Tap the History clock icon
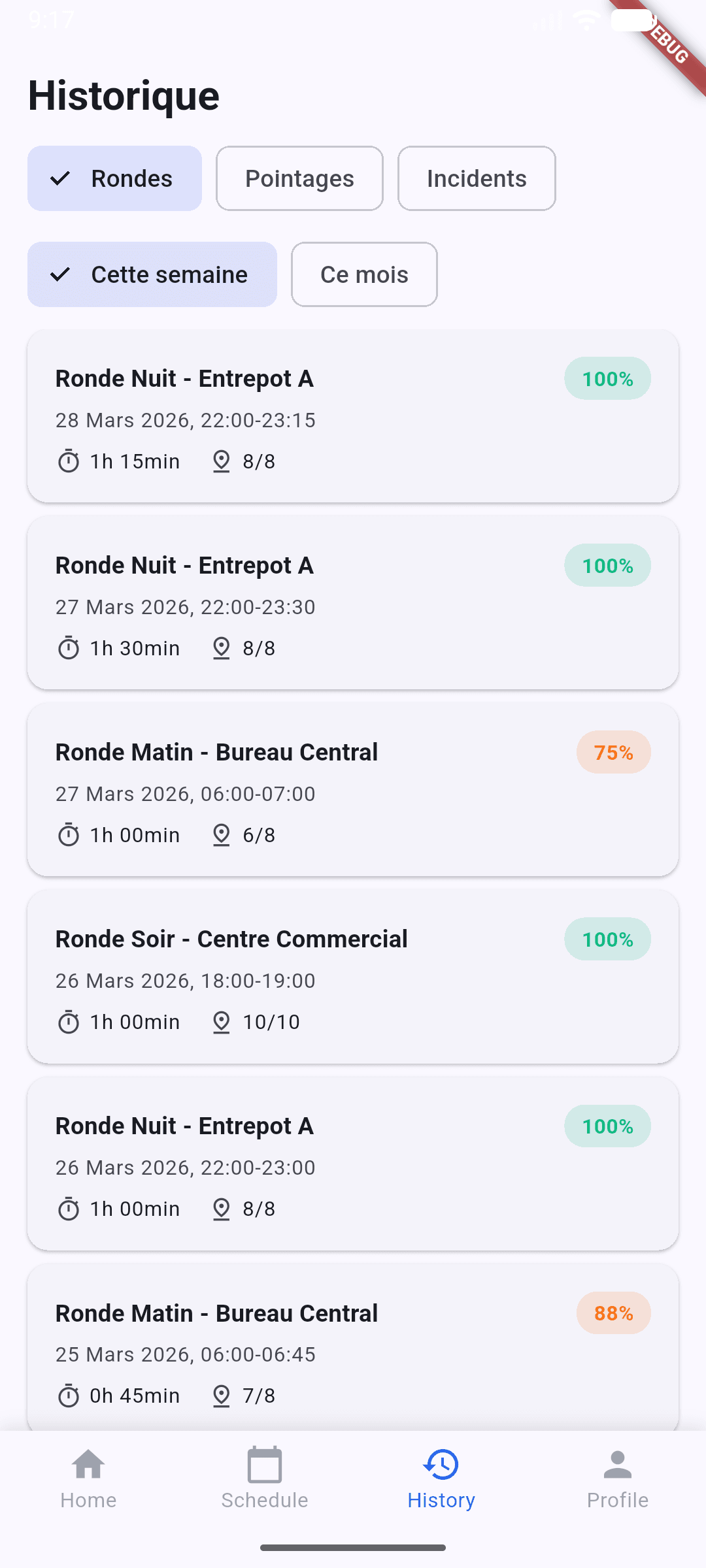Screen dimensions: 706x1568 click(441, 1464)
